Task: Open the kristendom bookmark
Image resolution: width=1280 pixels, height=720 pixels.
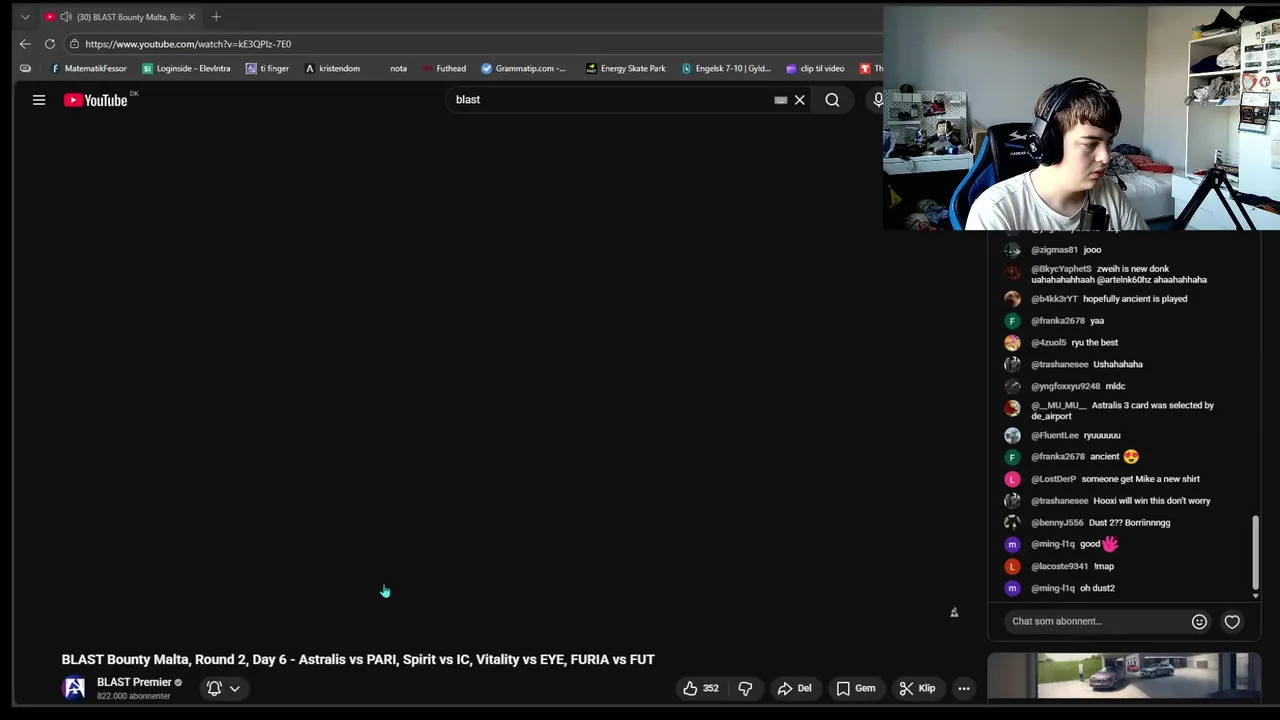Action: 332,68
